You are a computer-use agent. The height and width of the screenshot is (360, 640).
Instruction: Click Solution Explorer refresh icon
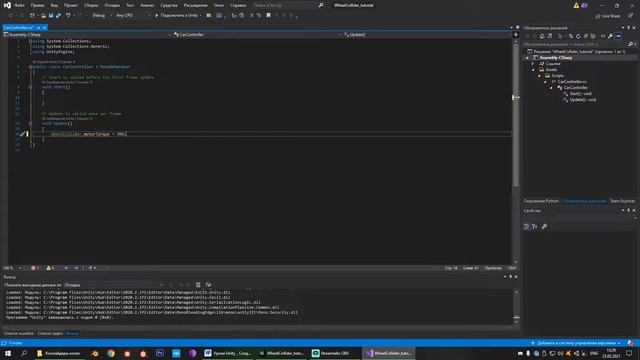coord(578,36)
